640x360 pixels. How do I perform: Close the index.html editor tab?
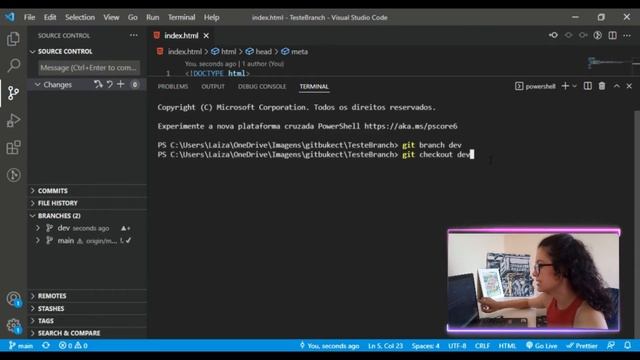pos(206,36)
